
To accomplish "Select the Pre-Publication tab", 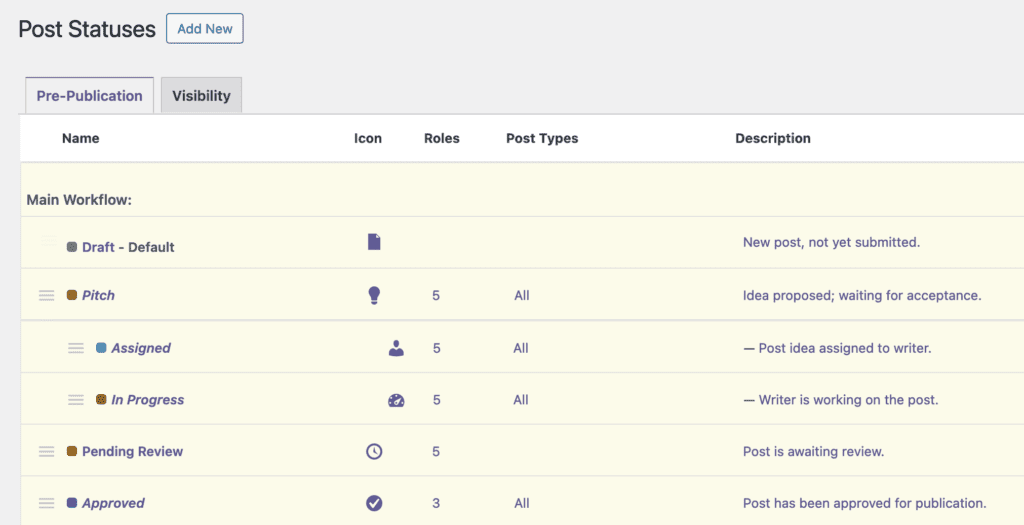I will (x=89, y=96).
